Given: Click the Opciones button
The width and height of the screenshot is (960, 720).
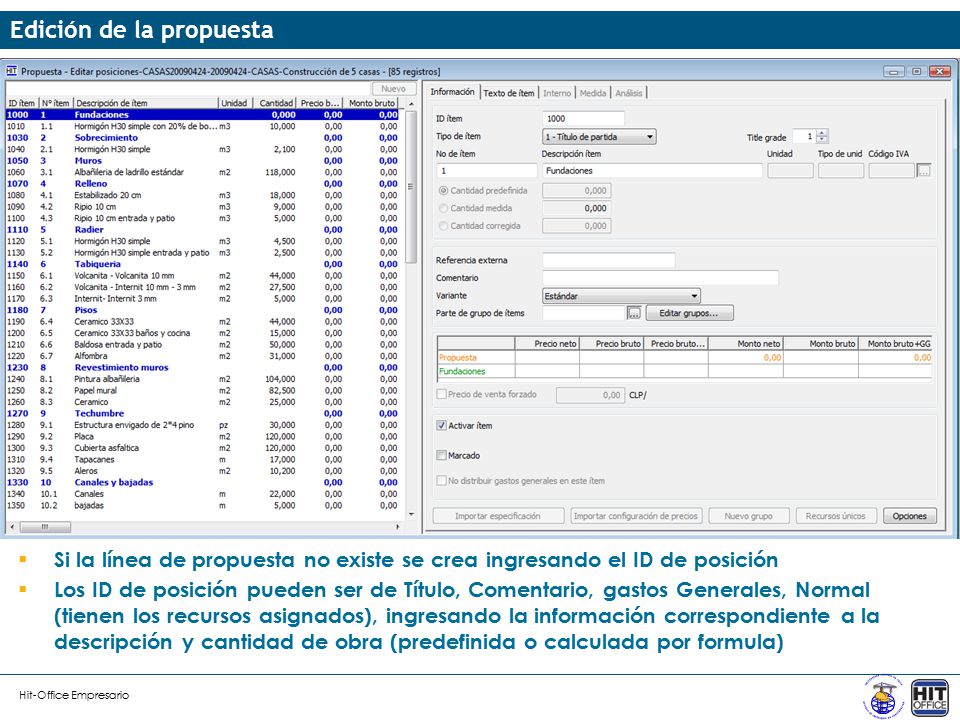Looking at the screenshot, I should click(x=909, y=516).
